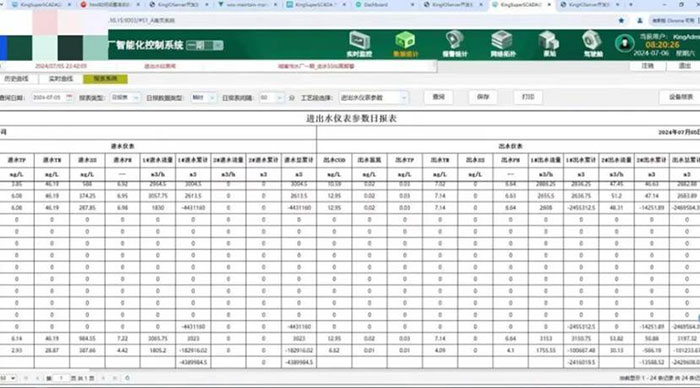Open the calendar icon in the query date field
The height and width of the screenshot is (388, 700).
pyautogui.click(x=69, y=97)
